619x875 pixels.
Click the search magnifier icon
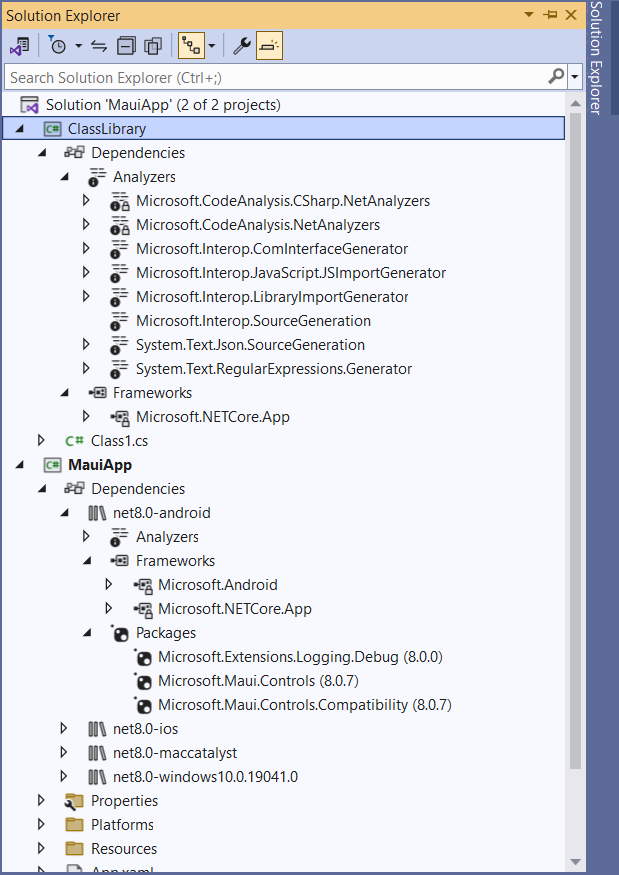pyautogui.click(x=556, y=76)
